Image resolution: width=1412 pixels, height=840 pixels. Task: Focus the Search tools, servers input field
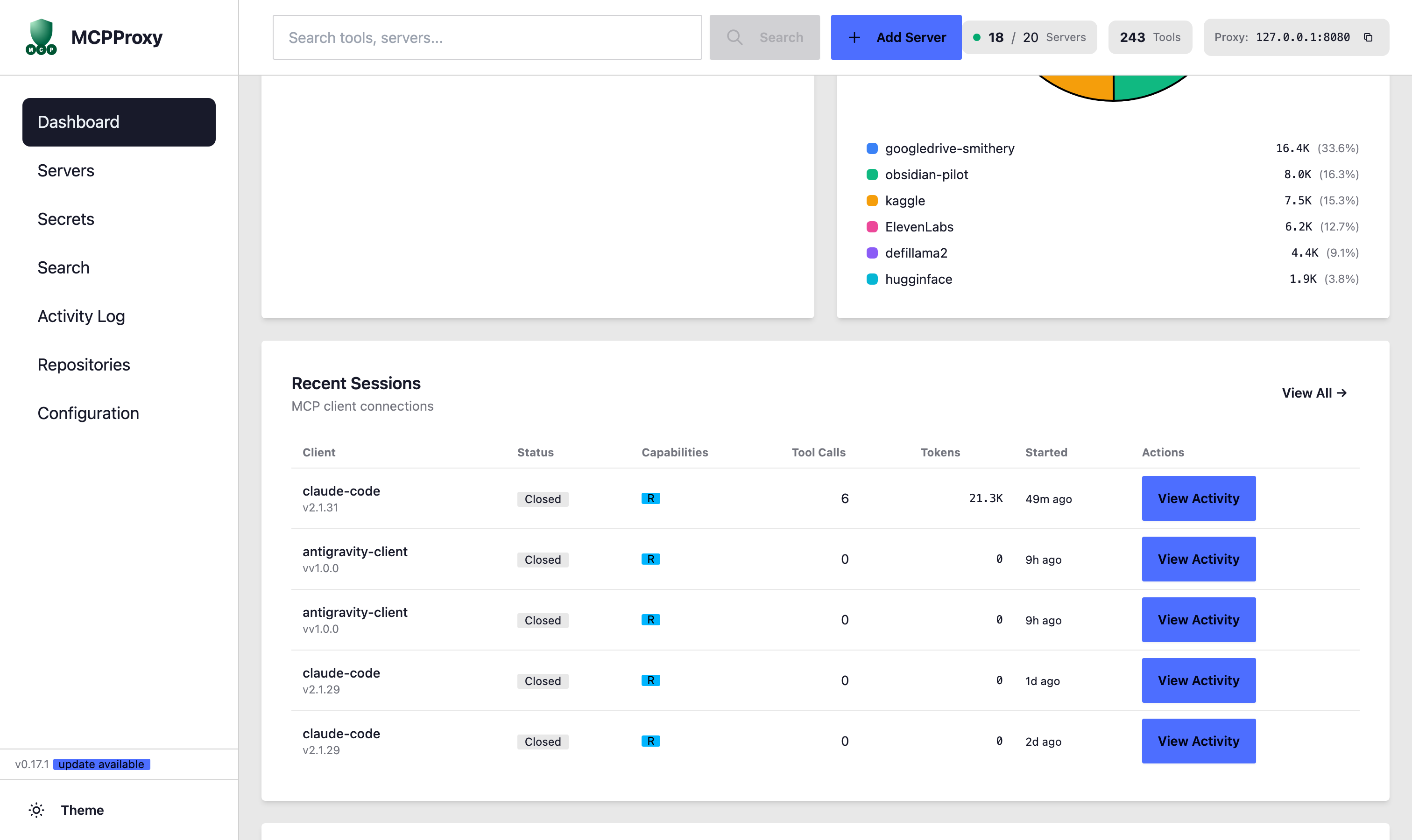(487, 37)
